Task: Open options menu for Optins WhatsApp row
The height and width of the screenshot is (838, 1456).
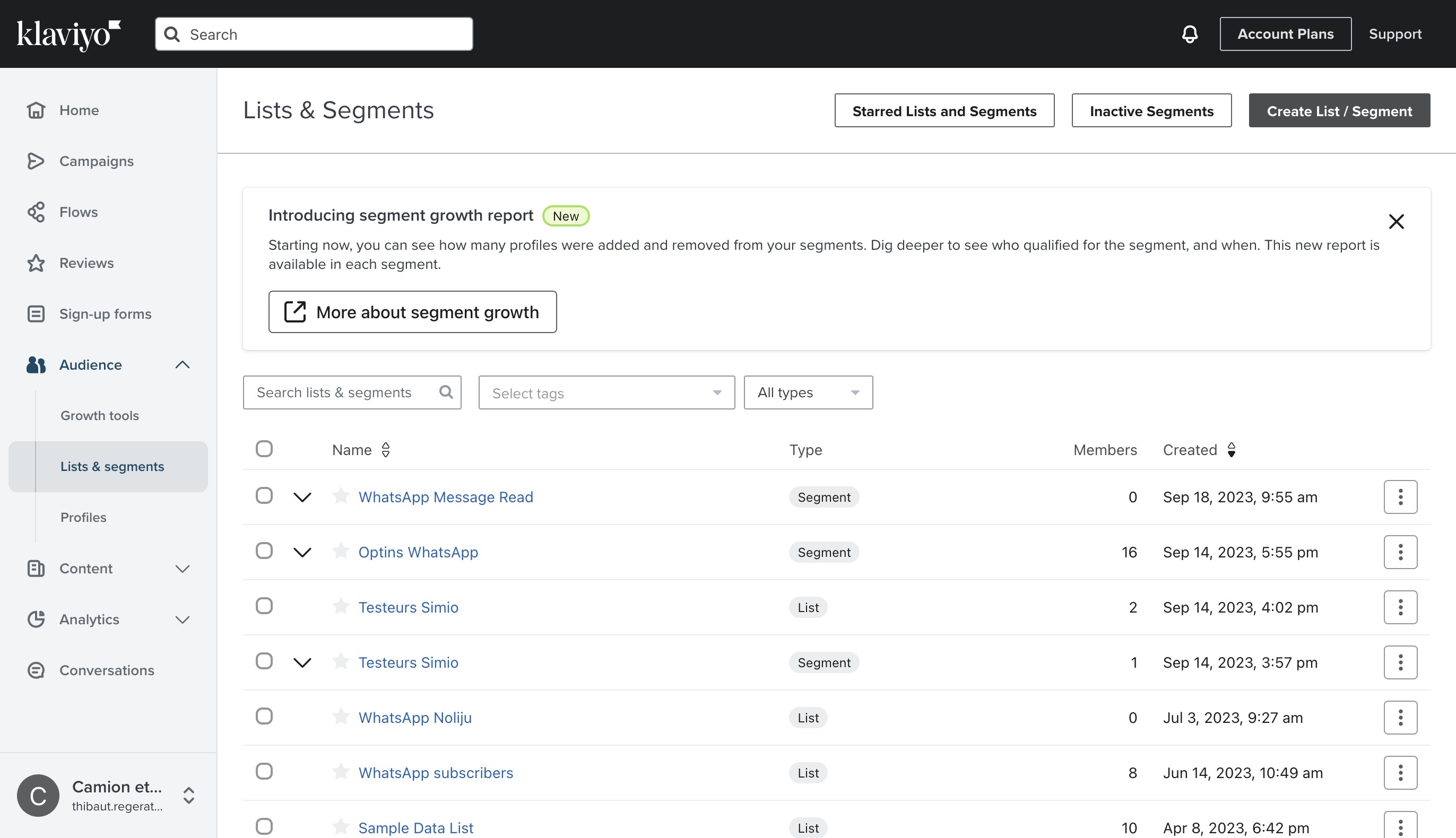Action: (x=1400, y=552)
